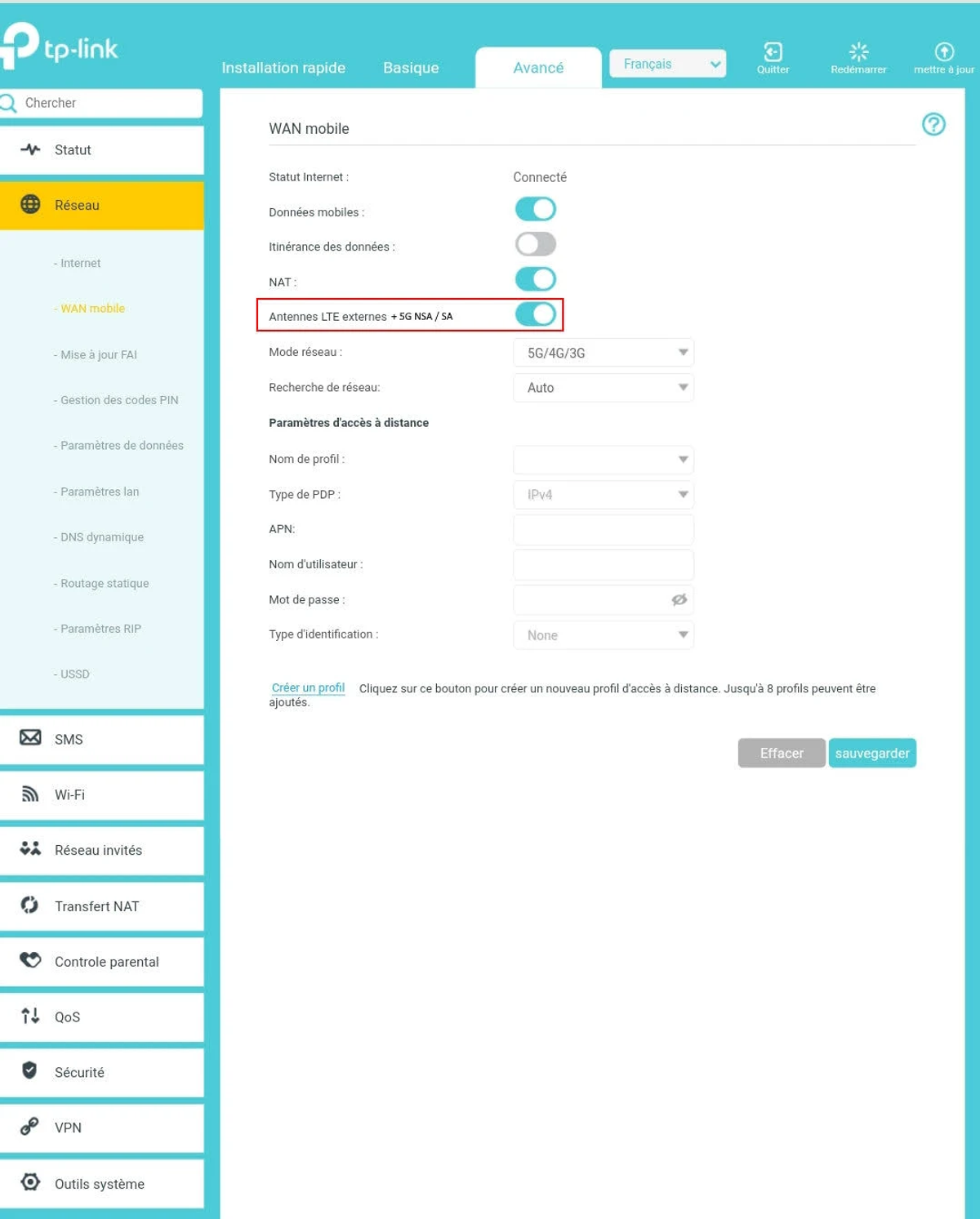Click the APN input field
980x1219 pixels.
pos(604,529)
